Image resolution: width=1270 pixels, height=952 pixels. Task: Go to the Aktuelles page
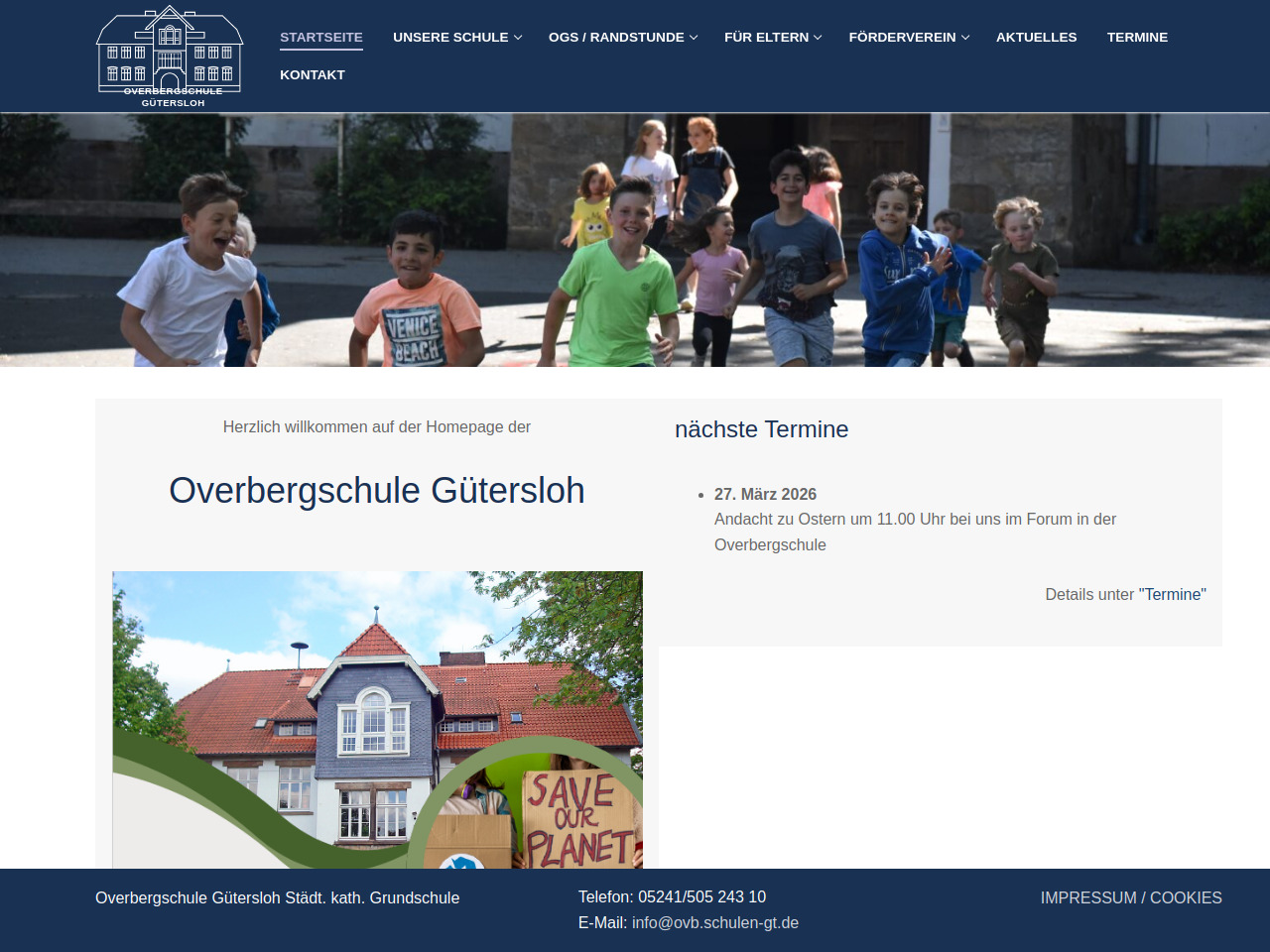(x=1036, y=37)
